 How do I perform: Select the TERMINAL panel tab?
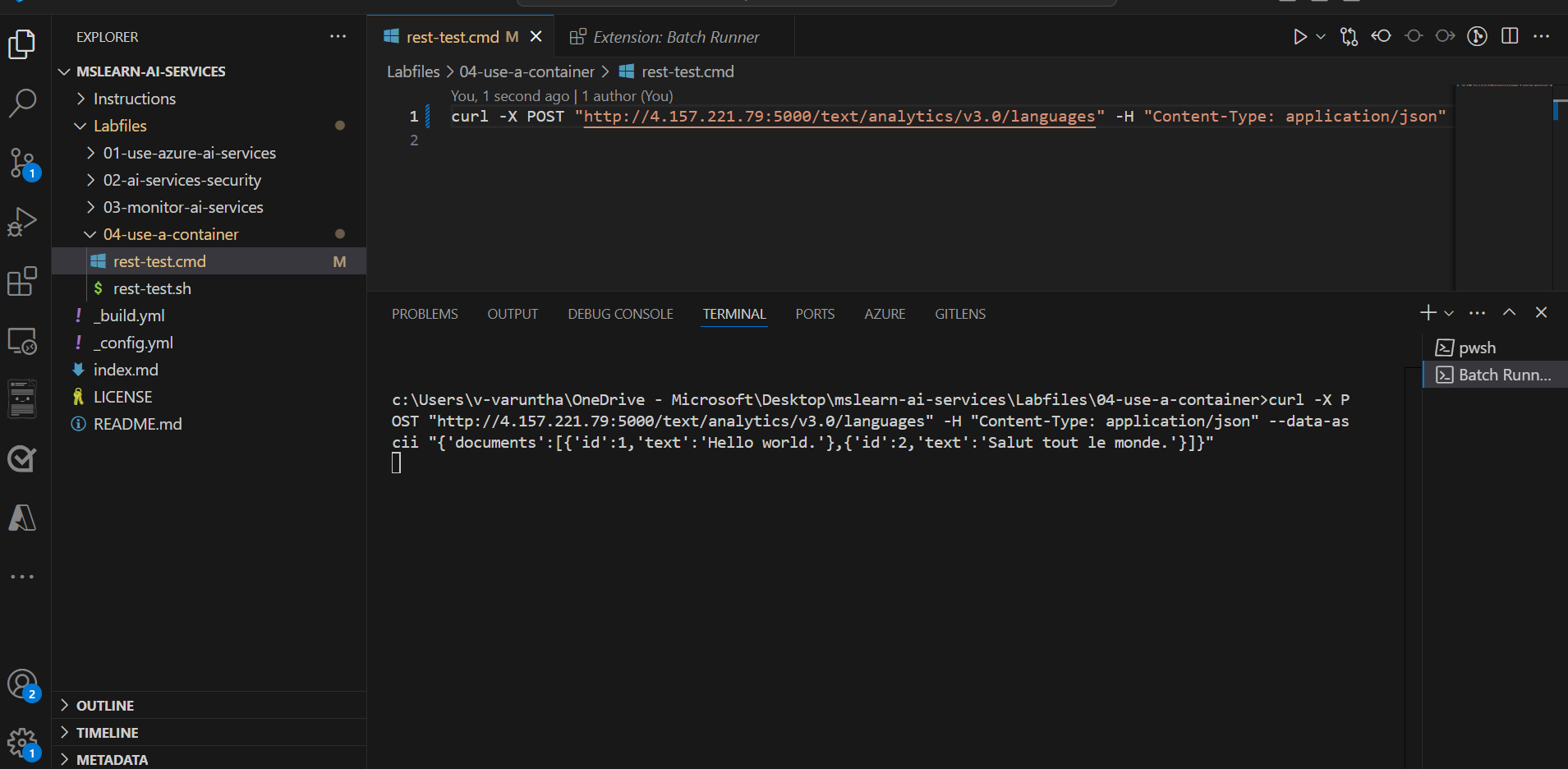[734, 314]
